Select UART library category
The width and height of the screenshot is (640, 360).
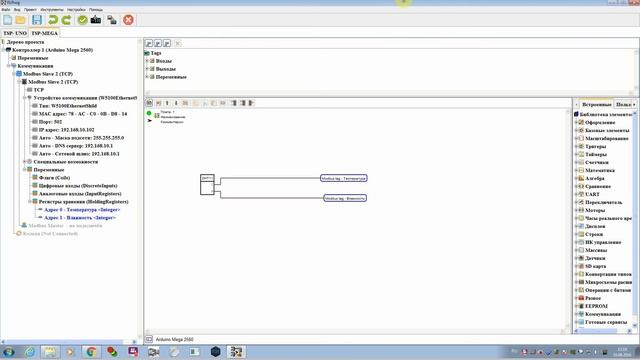592,194
